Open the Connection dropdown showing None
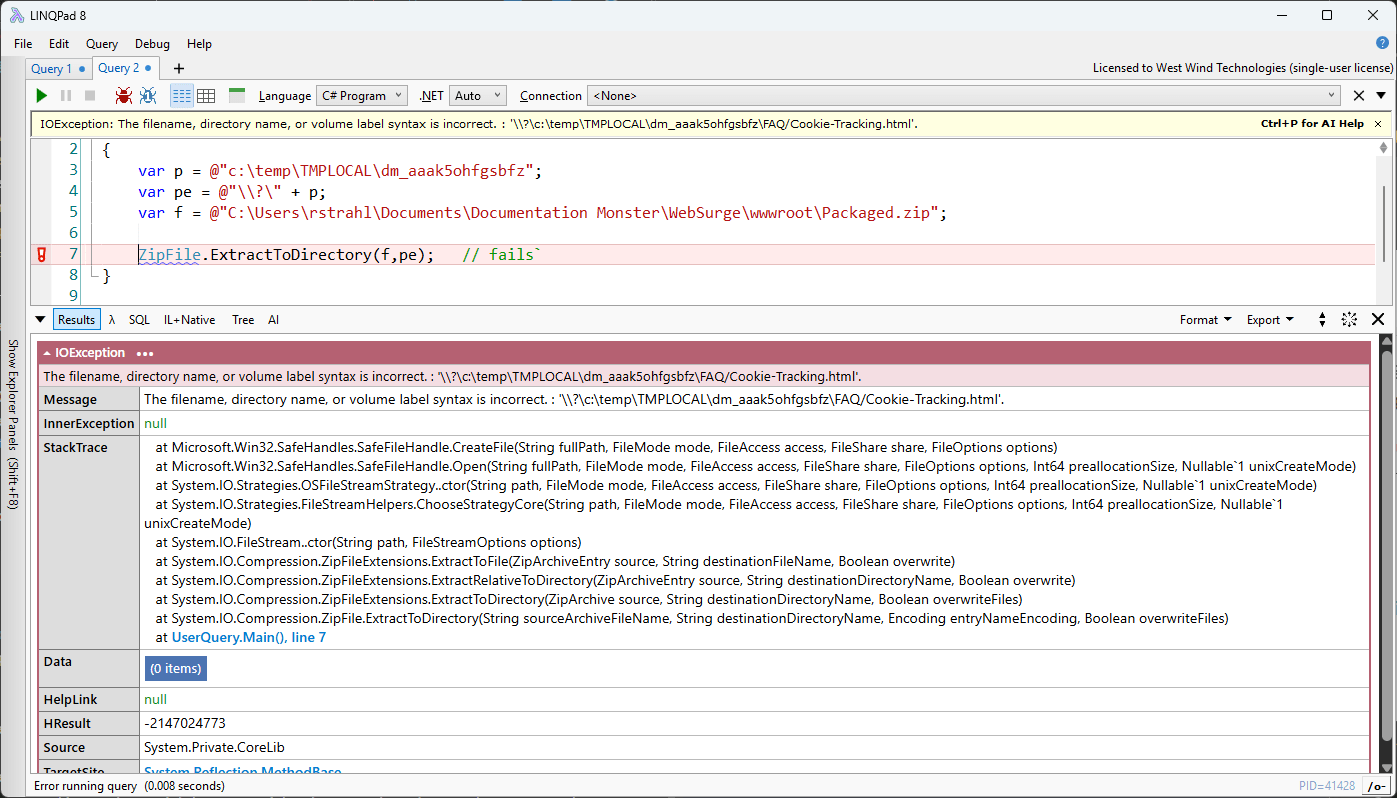The width and height of the screenshot is (1397, 798). coord(963,96)
